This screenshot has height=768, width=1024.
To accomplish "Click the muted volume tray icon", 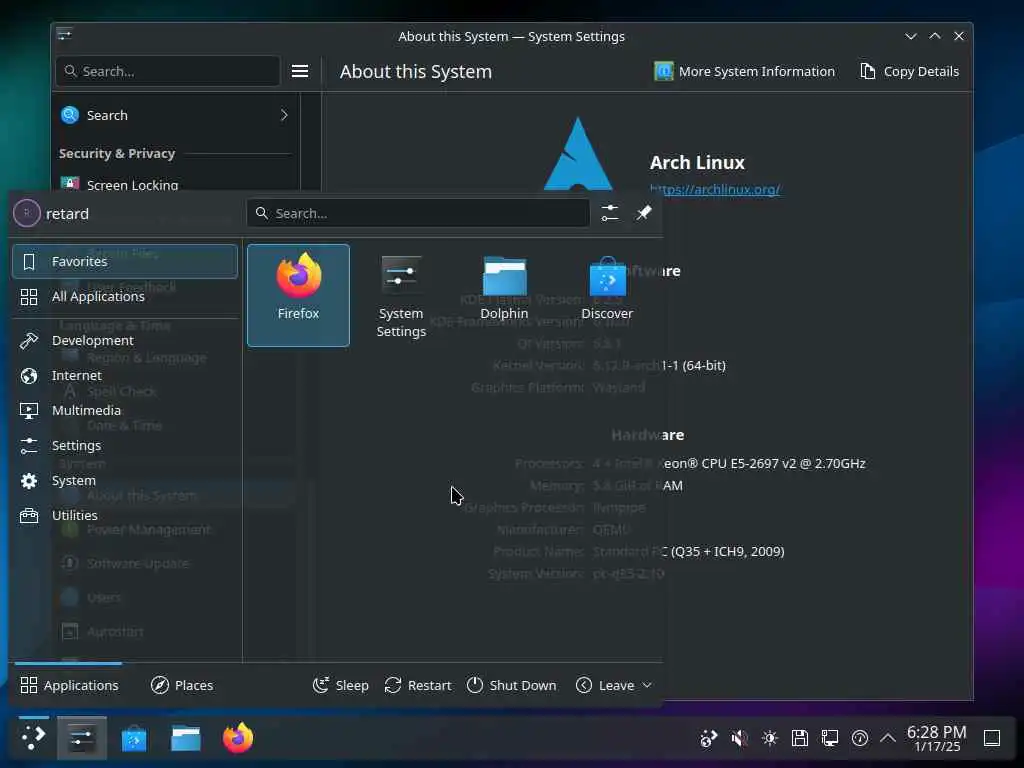I will 739,738.
